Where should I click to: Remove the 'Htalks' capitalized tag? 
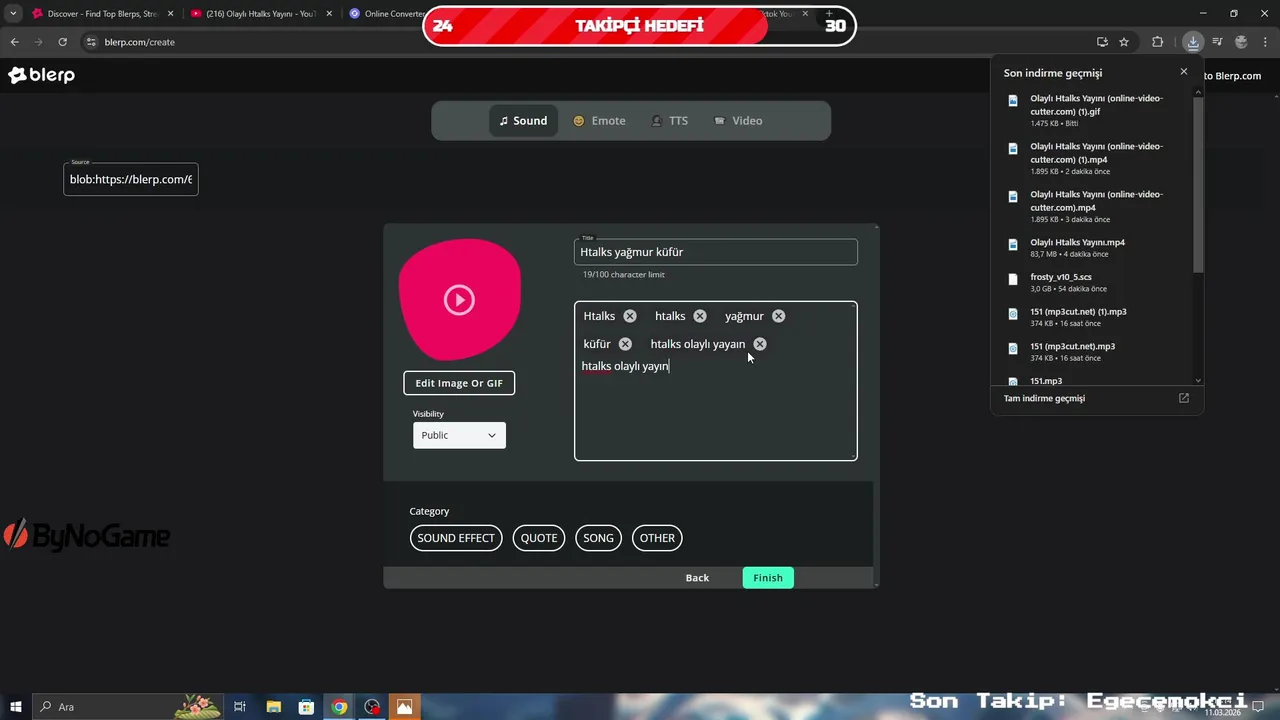pos(630,316)
